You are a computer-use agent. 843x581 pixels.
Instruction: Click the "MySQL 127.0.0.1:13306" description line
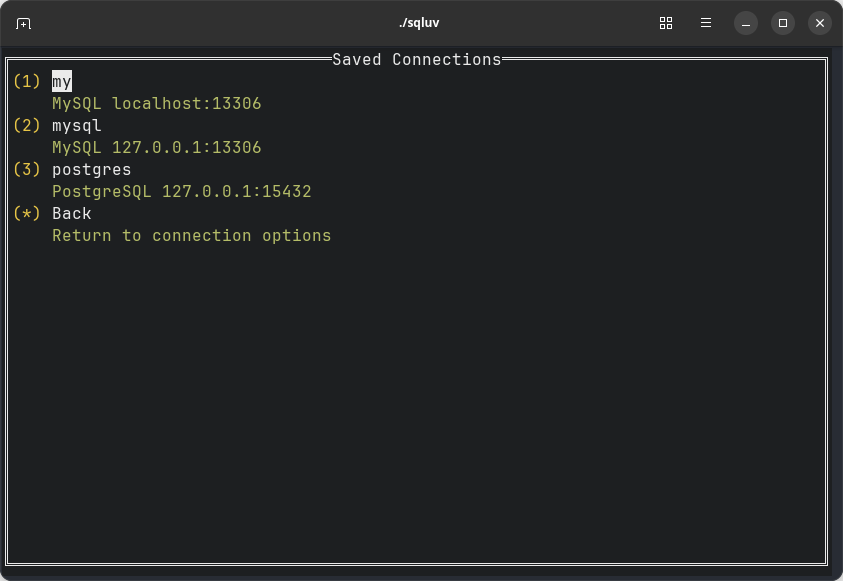pos(157,147)
